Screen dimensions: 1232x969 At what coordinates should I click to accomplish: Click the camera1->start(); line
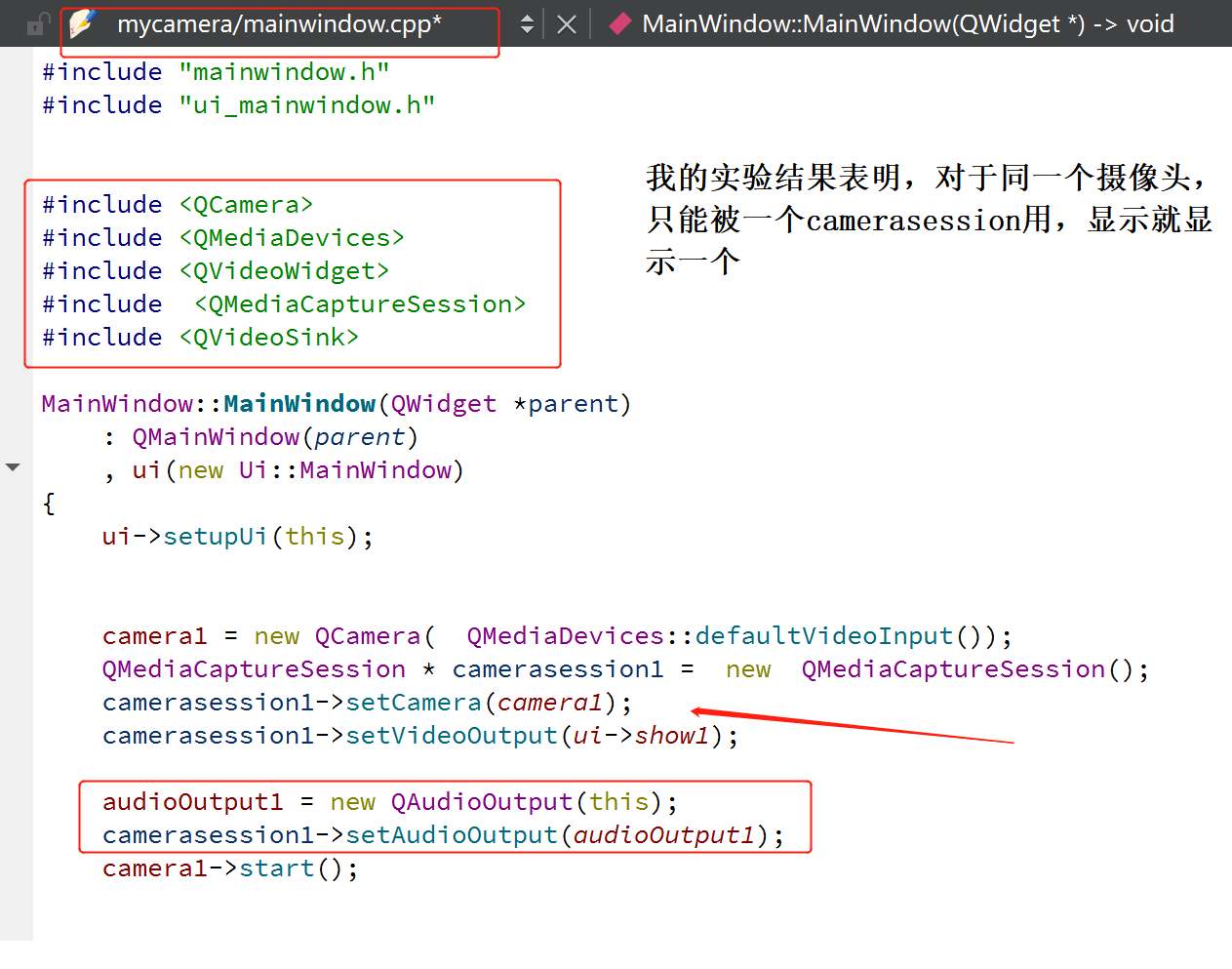[230, 868]
